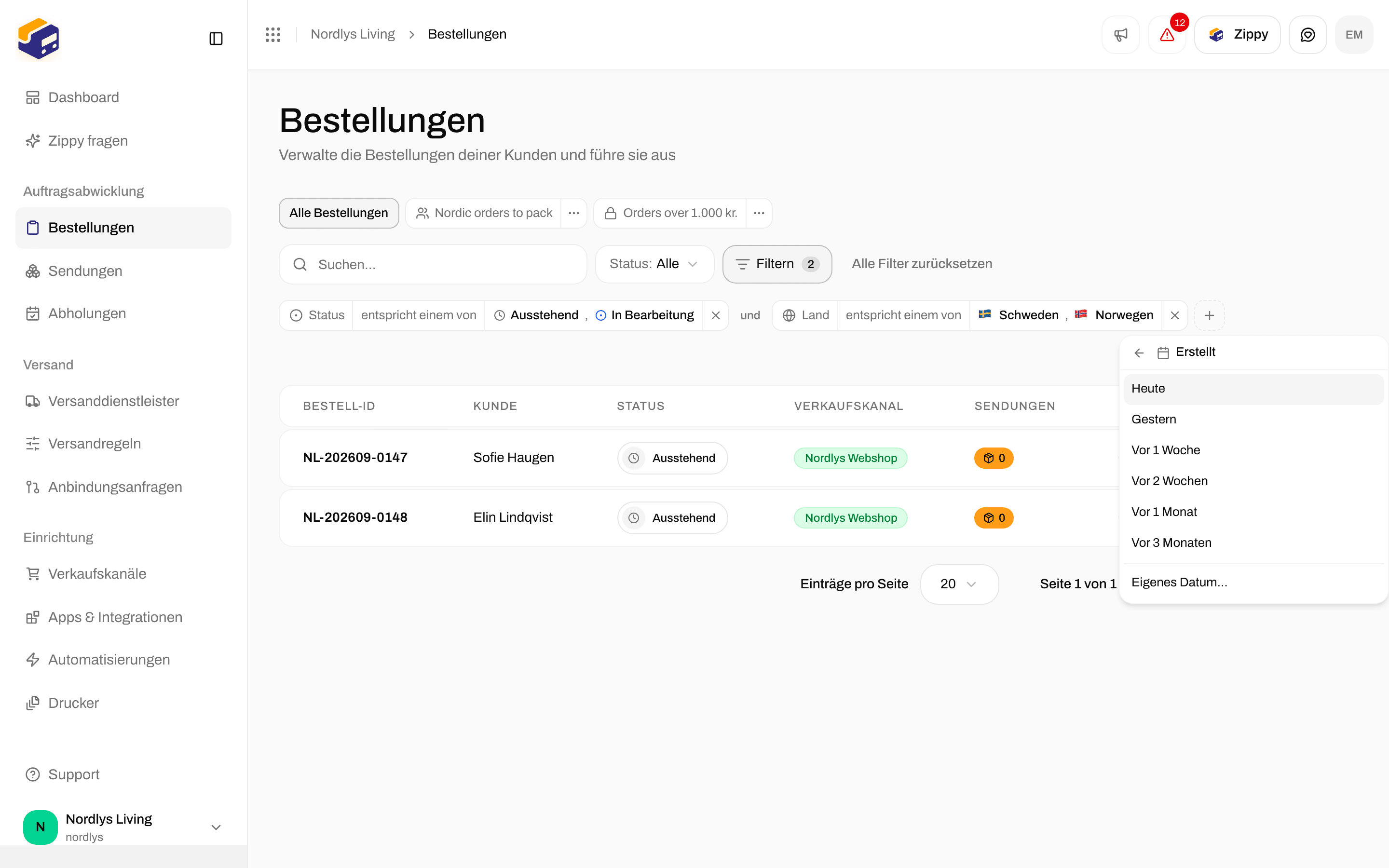Open entries per page dropdown showing 20
The image size is (1389, 868).
(x=959, y=584)
